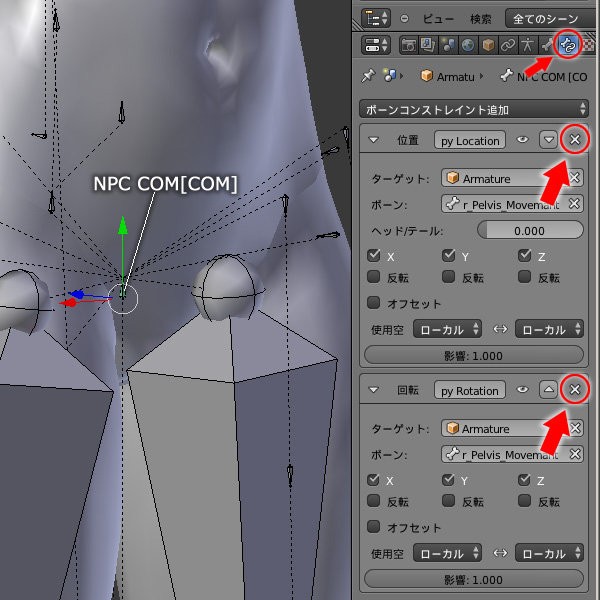Uncheck Y axis in Location constraint
600x600 pixels.
(x=448, y=255)
